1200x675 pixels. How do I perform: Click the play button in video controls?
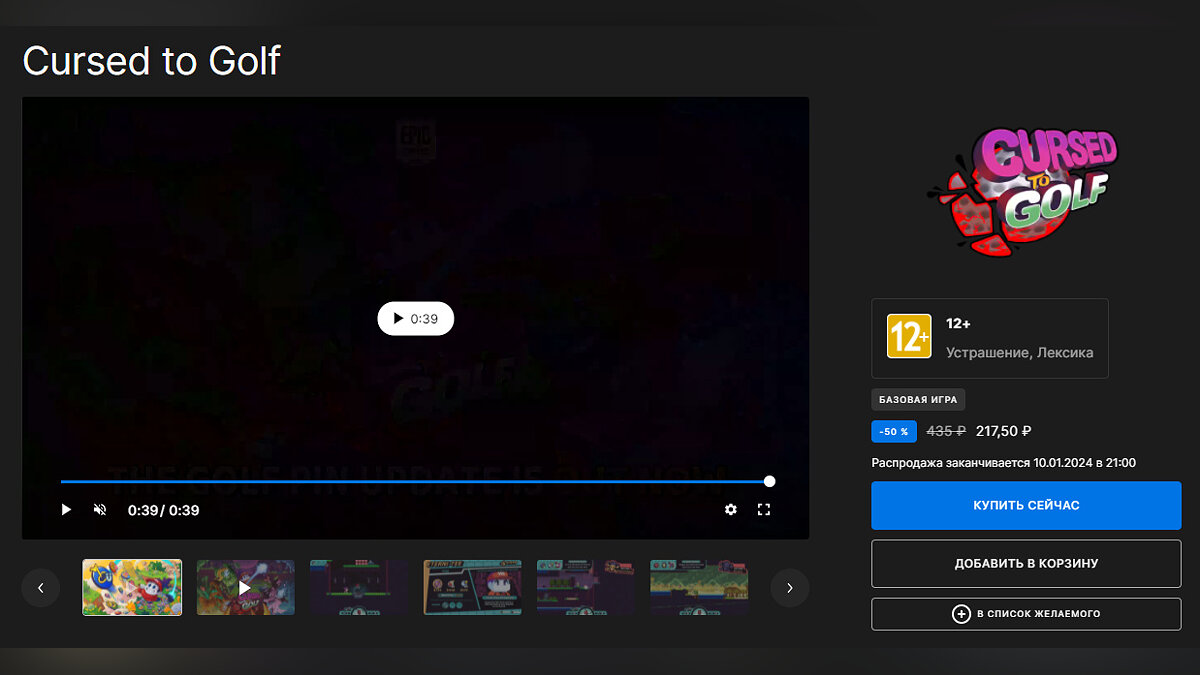coord(66,510)
